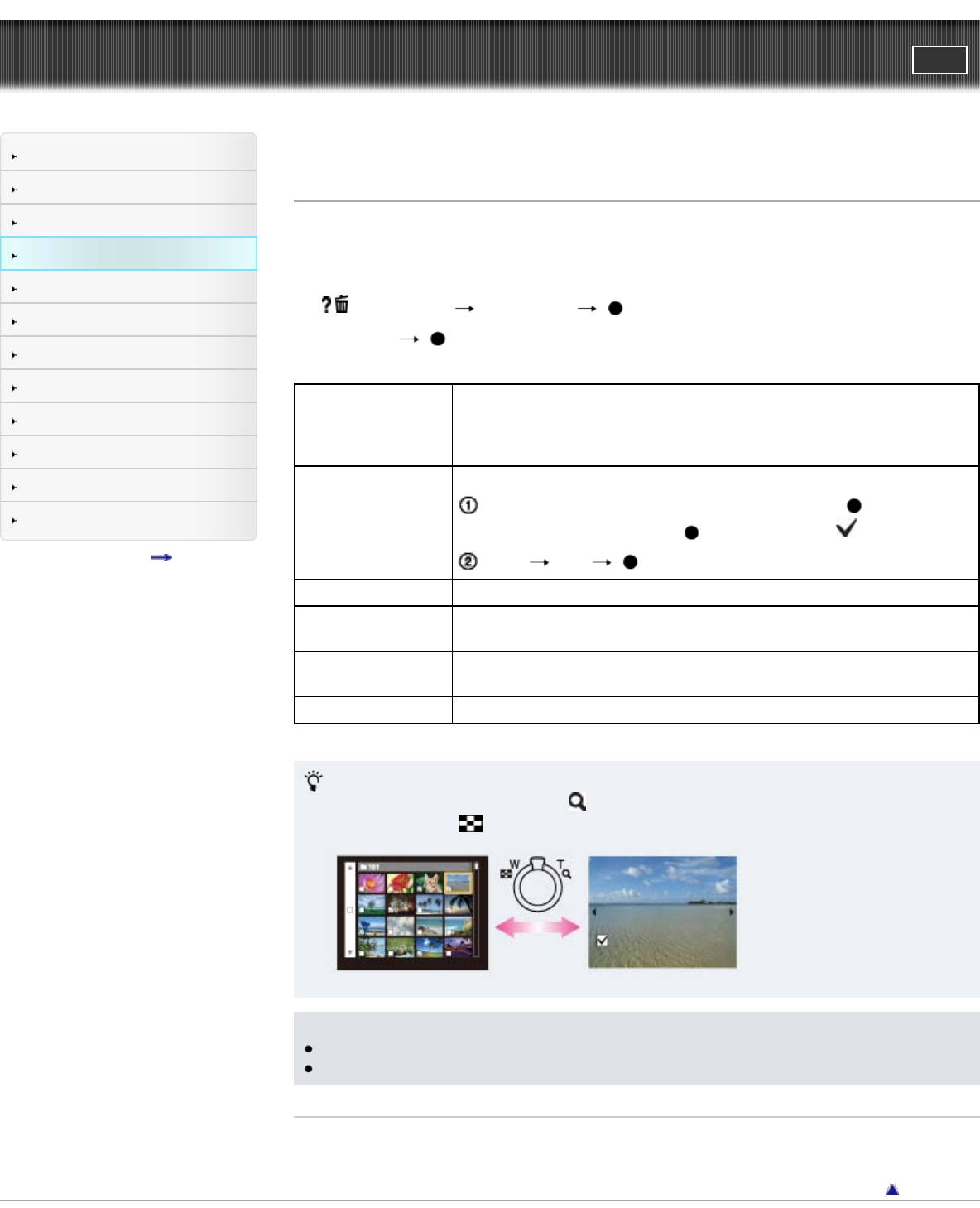Click the right arrow on the beach photo

coord(731,912)
